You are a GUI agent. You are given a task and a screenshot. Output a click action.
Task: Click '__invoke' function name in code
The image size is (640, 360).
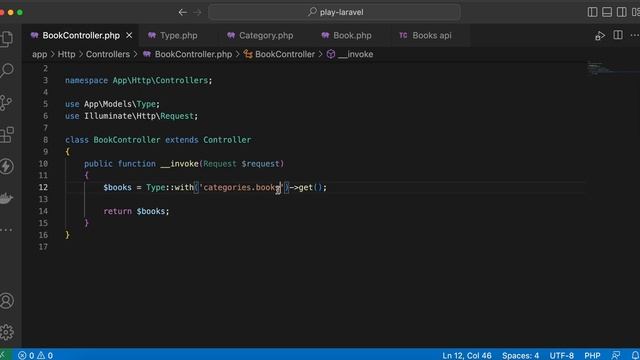[180, 164]
